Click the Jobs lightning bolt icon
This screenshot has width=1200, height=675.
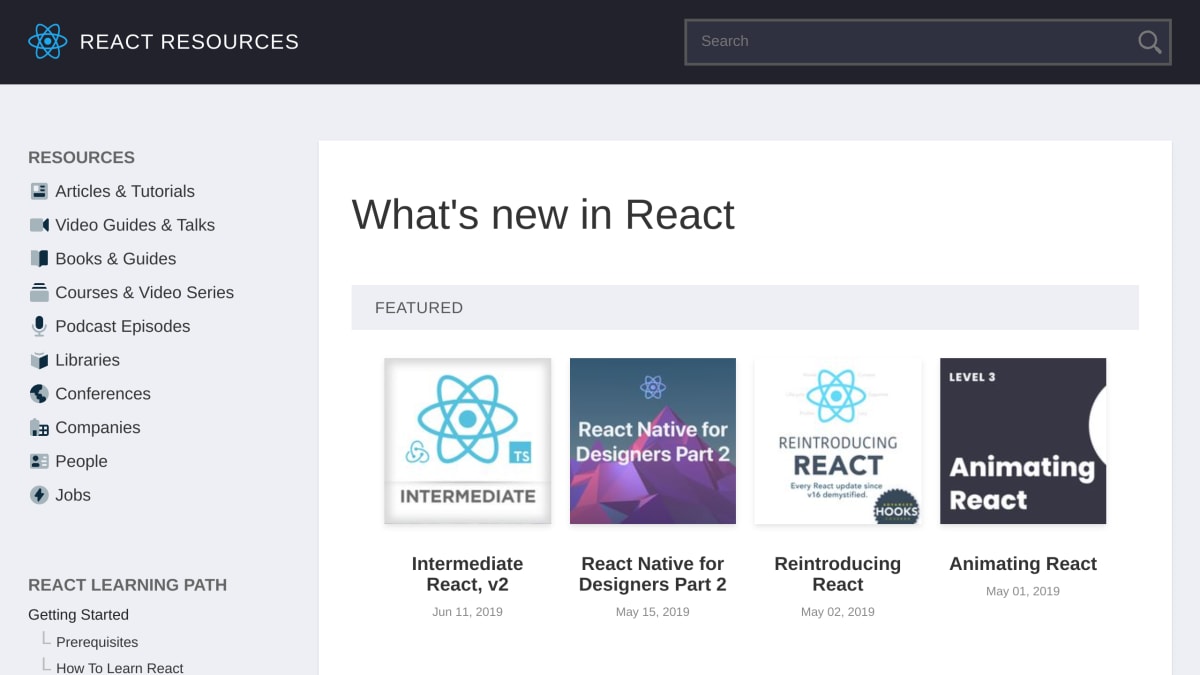(39, 495)
